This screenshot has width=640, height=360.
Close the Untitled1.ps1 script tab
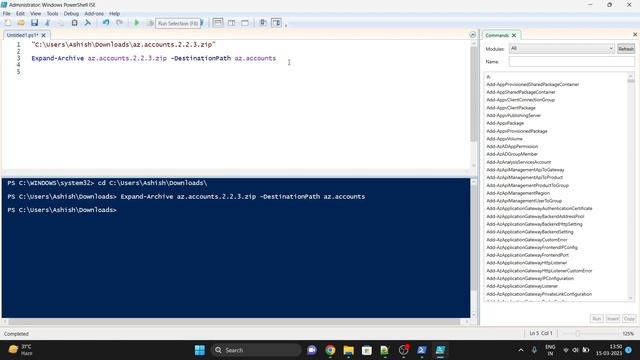click(44, 35)
